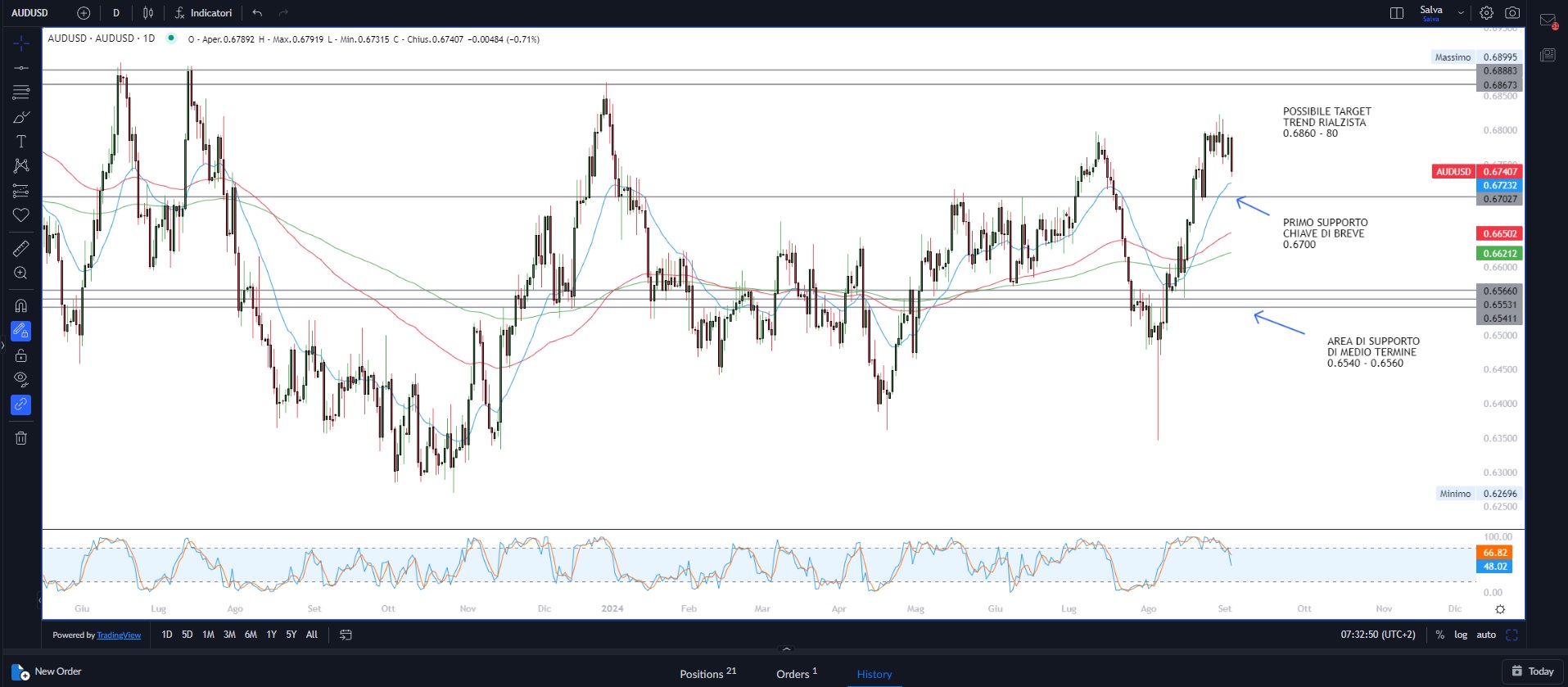Open the D timeframe interval dropdown
This screenshot has width=1568, height=687.
pyautogui.click(x=116, y=13)
